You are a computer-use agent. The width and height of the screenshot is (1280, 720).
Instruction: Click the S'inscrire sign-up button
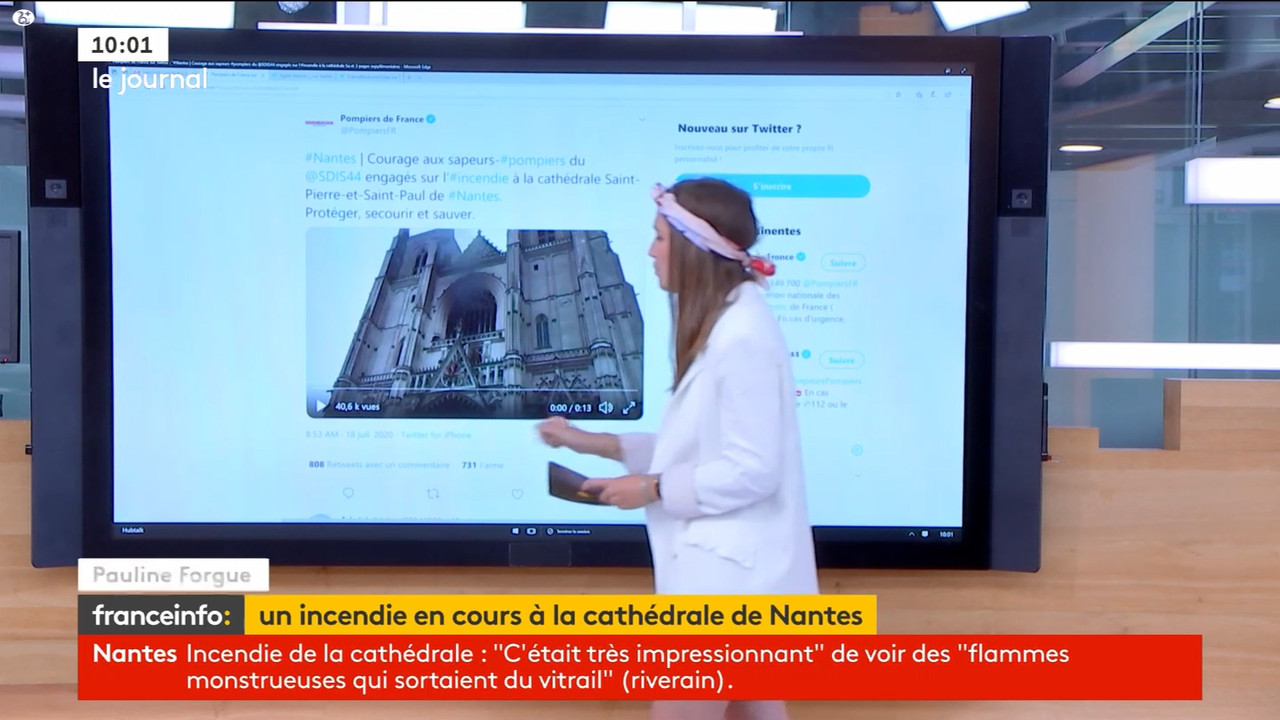(x=771, y=186)
